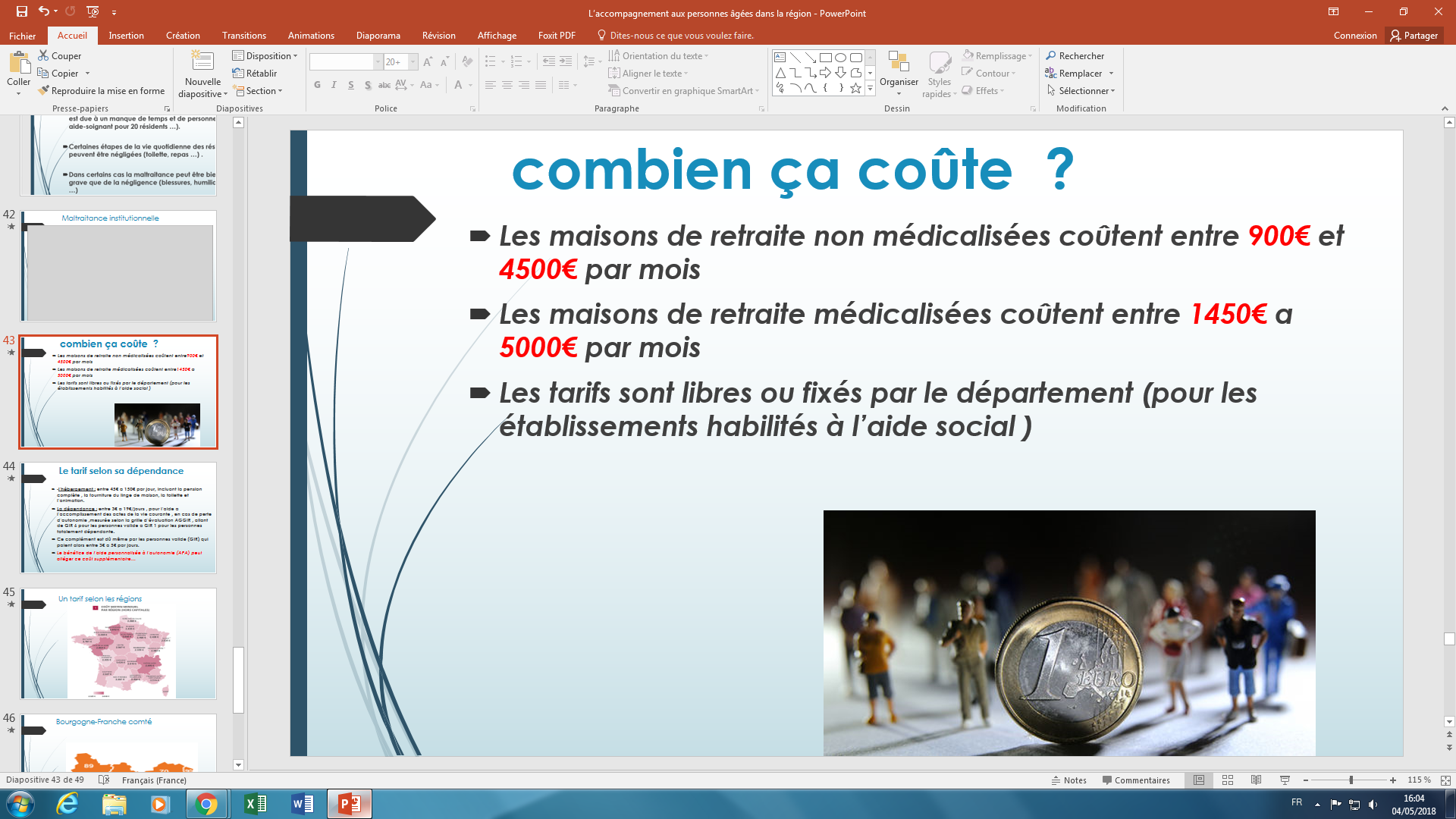Expand the font size dropdown

click(413, 62)
